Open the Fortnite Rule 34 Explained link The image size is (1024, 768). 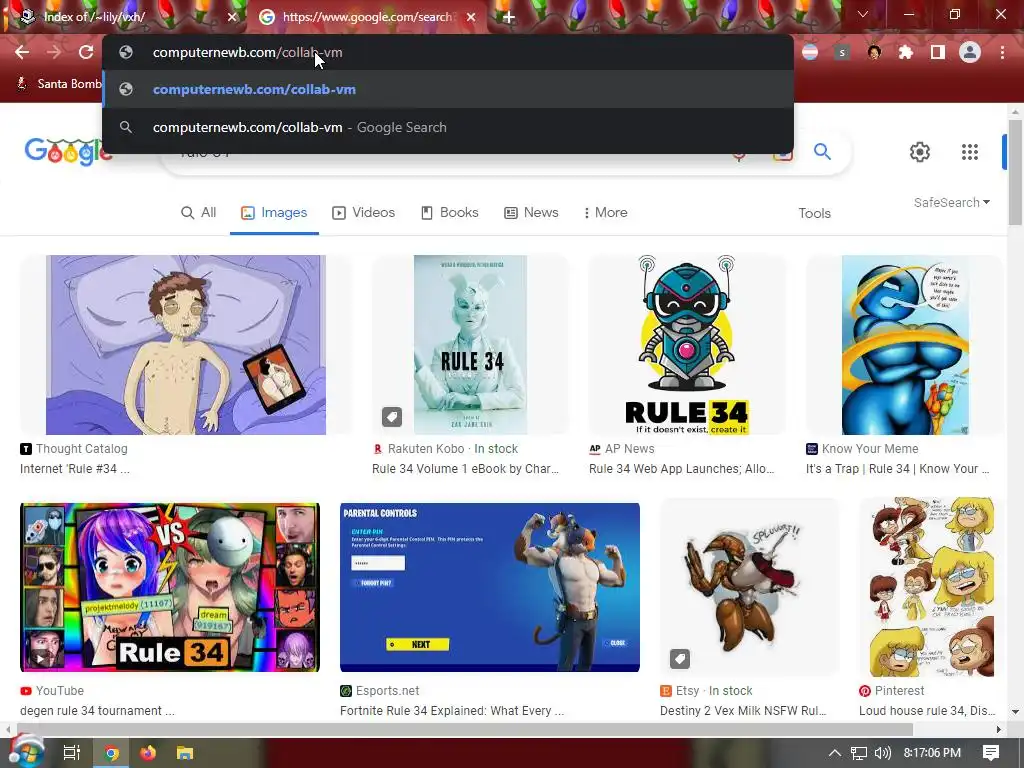click(452, 711)
